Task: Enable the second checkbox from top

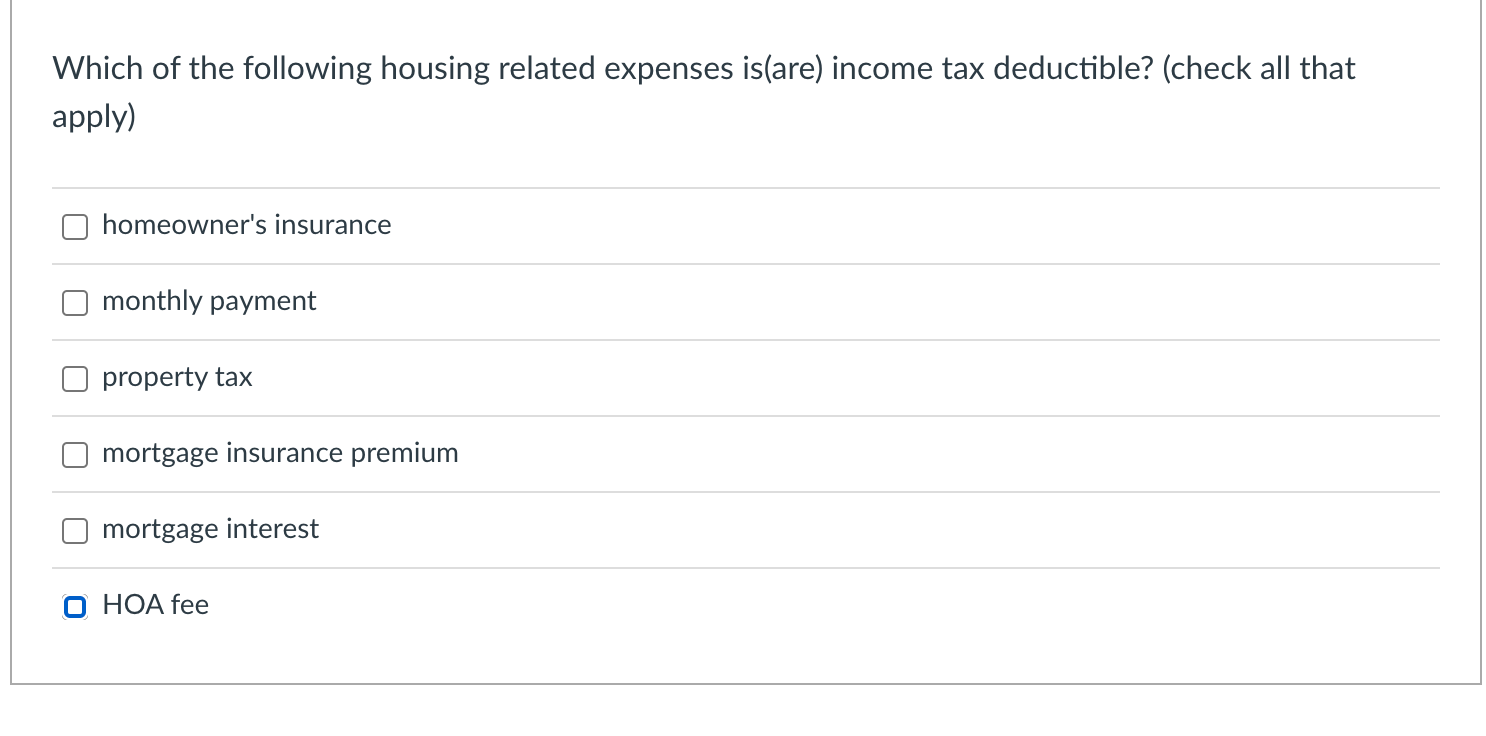Action: pos(74,303)
